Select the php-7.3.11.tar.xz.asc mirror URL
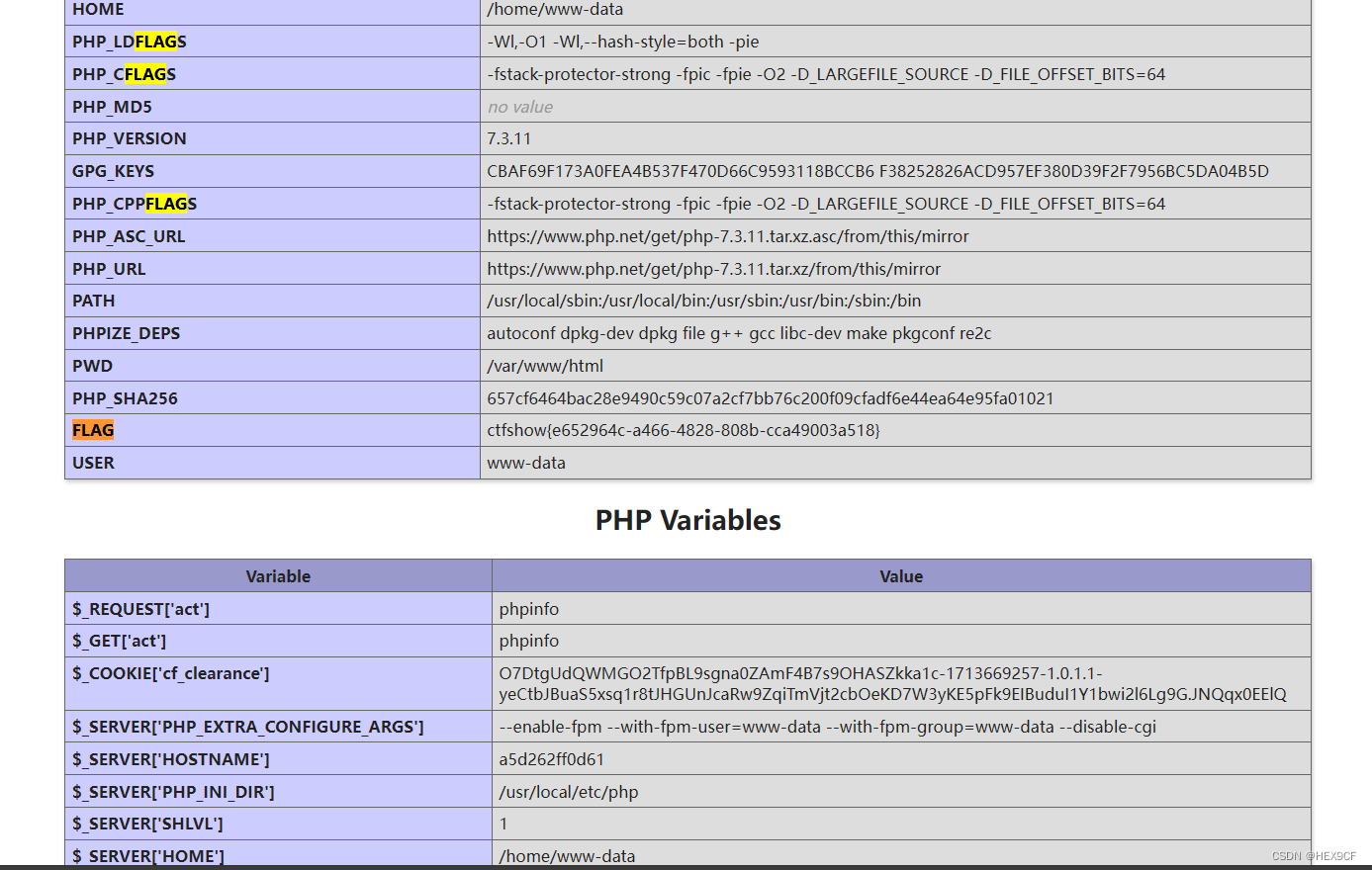1372x870 pixels. tap(728, 236)
